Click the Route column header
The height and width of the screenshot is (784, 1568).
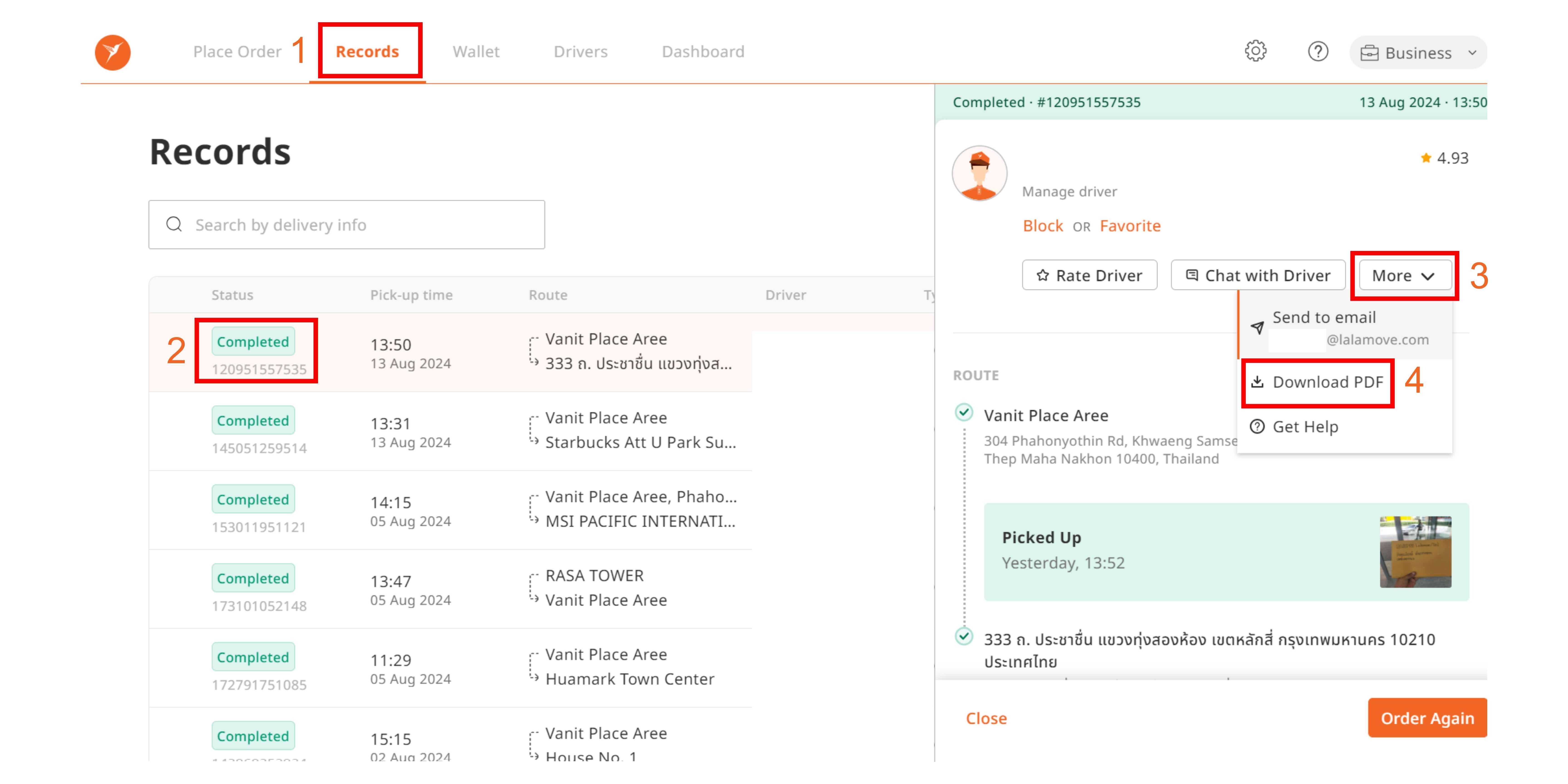pyautogui.click(x=548, y=295)
